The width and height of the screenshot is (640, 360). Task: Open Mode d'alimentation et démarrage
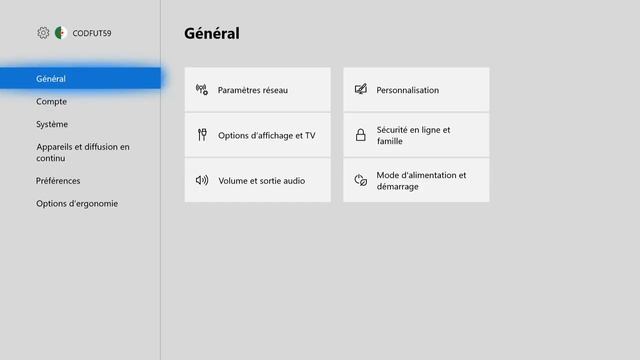point(416,180)
